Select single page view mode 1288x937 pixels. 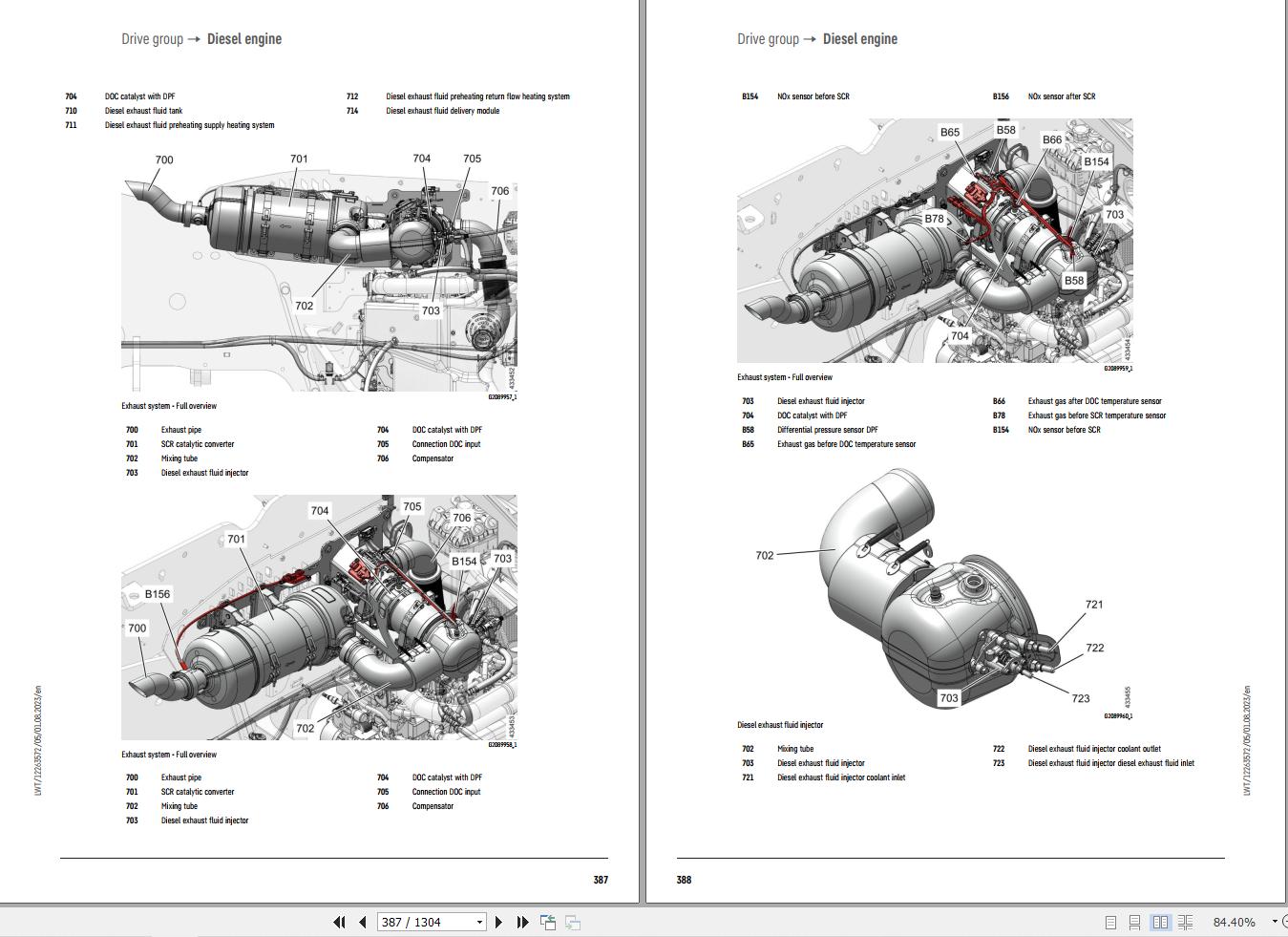click(1110, 922)
